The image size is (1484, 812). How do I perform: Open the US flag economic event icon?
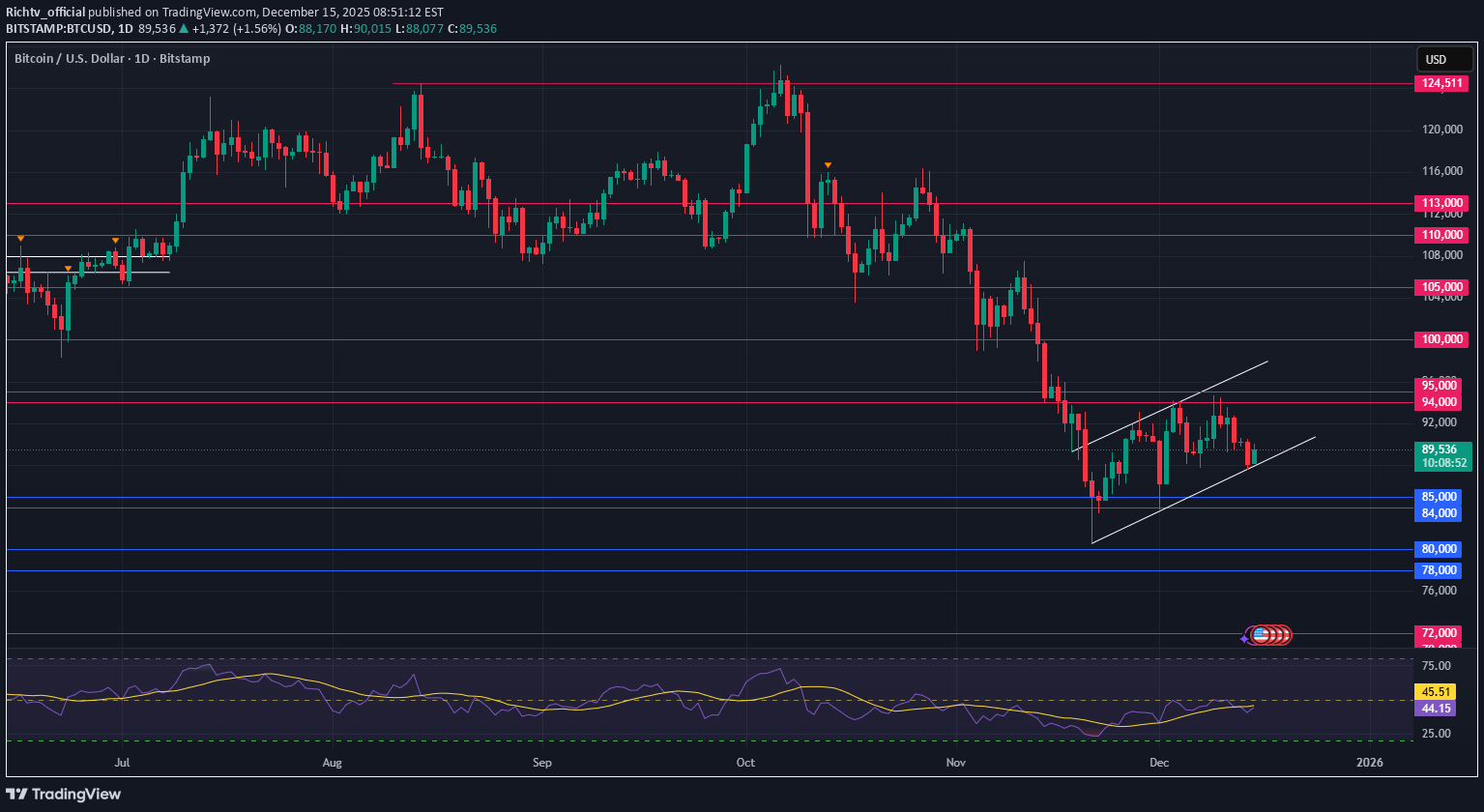[1261, 635]
